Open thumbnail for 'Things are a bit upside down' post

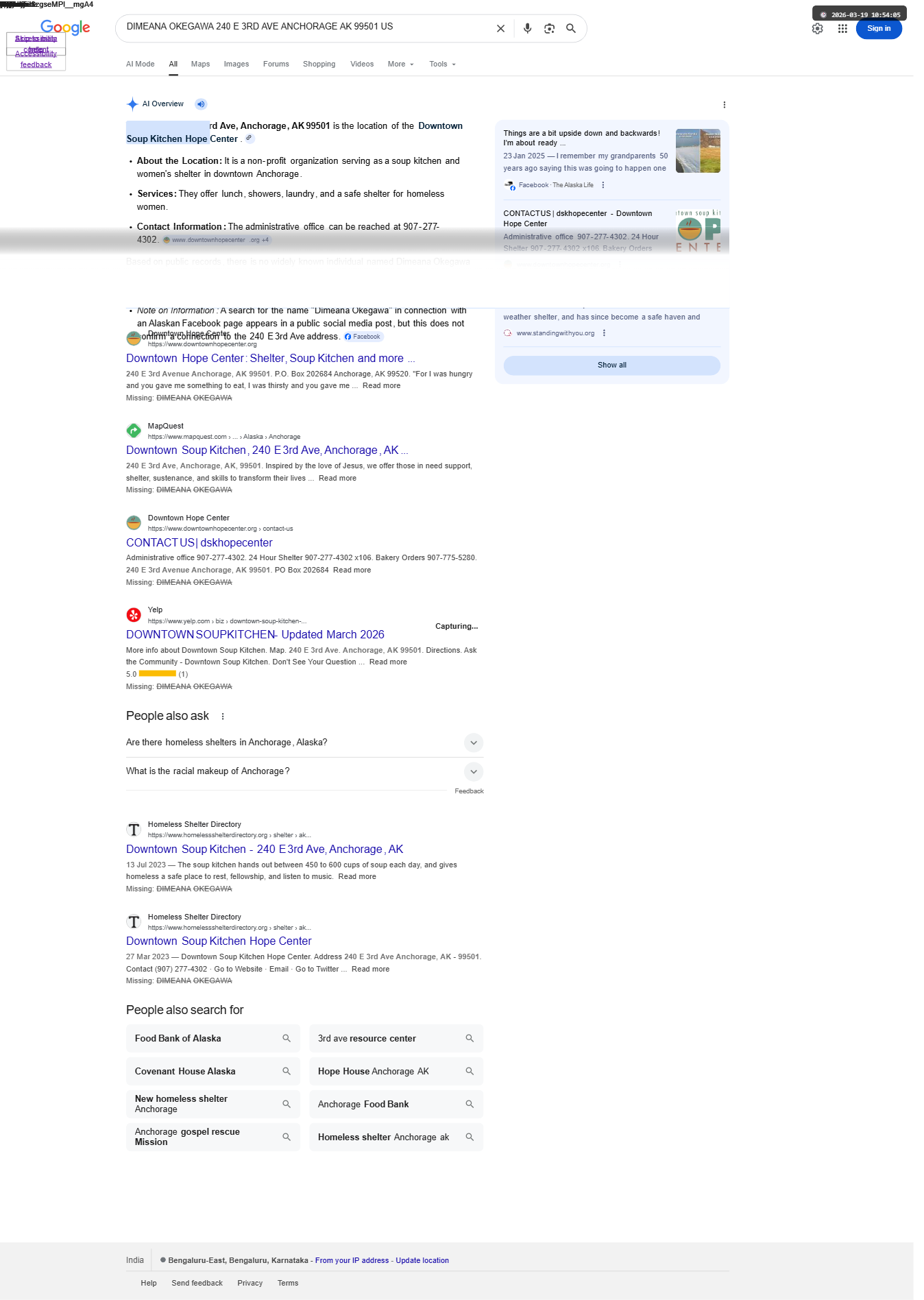698,151
